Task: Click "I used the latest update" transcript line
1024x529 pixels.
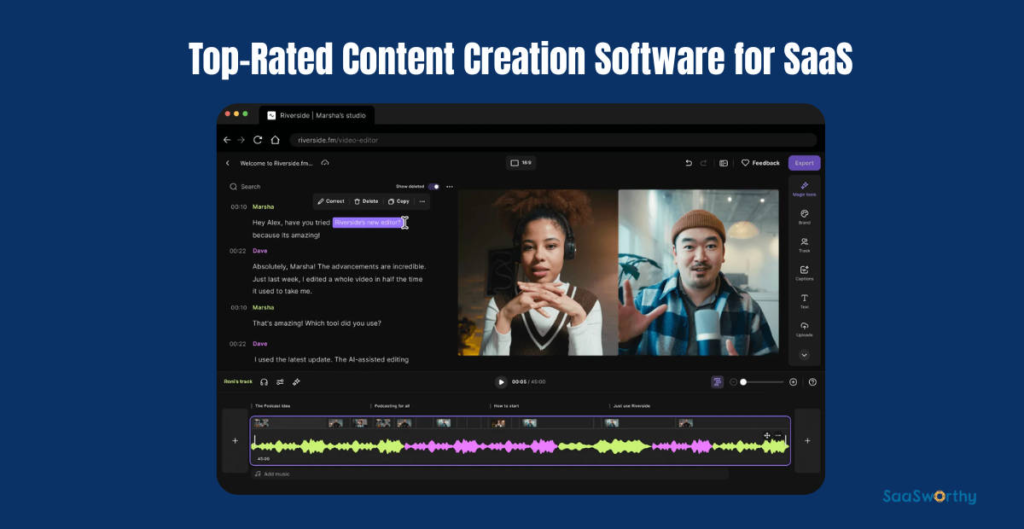Action: (332, 359)
